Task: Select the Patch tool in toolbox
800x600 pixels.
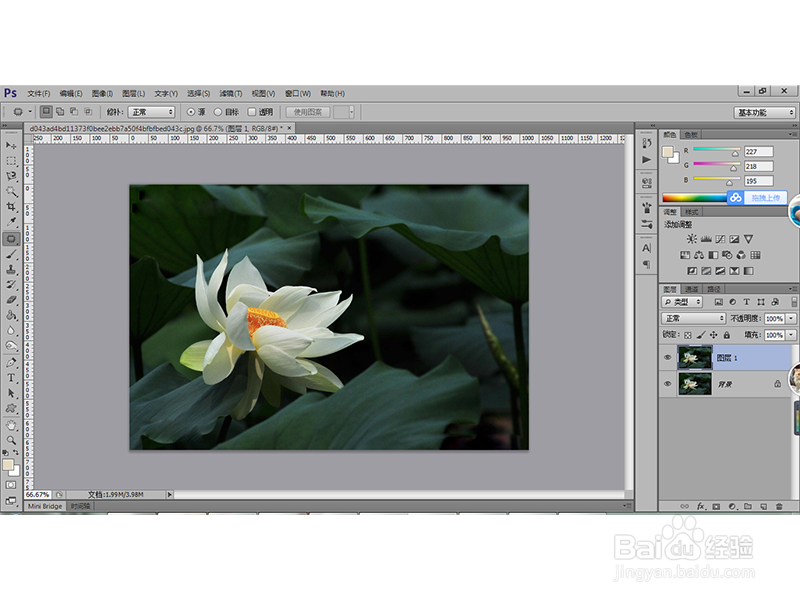Action: pyautogui.click(x=11, y=239)
